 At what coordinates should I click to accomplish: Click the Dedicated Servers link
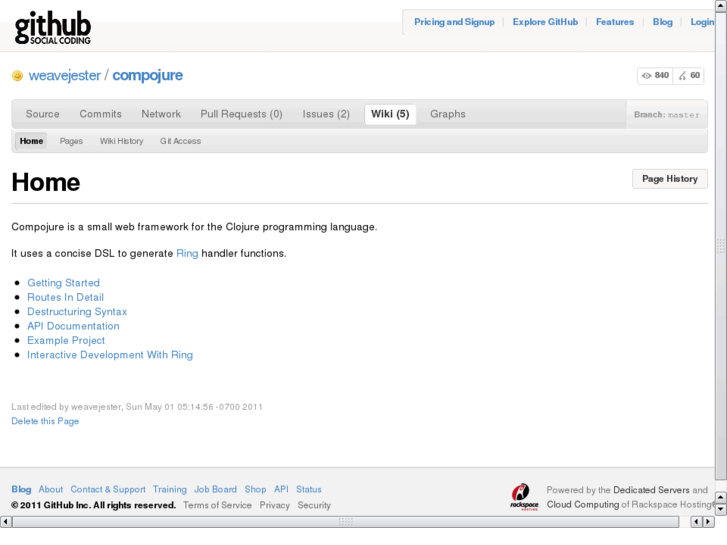(651, 490)
